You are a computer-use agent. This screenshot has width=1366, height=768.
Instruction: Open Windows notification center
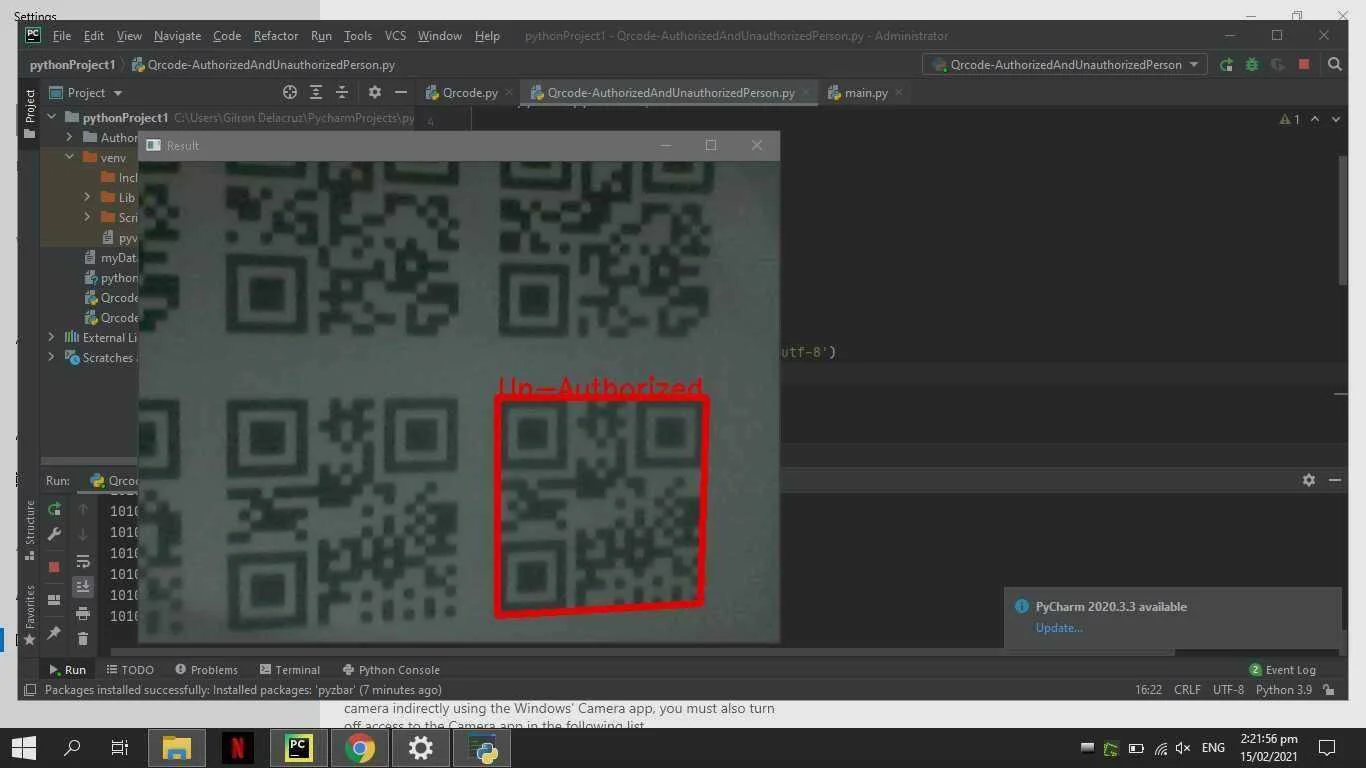[x=1327, y=747]
